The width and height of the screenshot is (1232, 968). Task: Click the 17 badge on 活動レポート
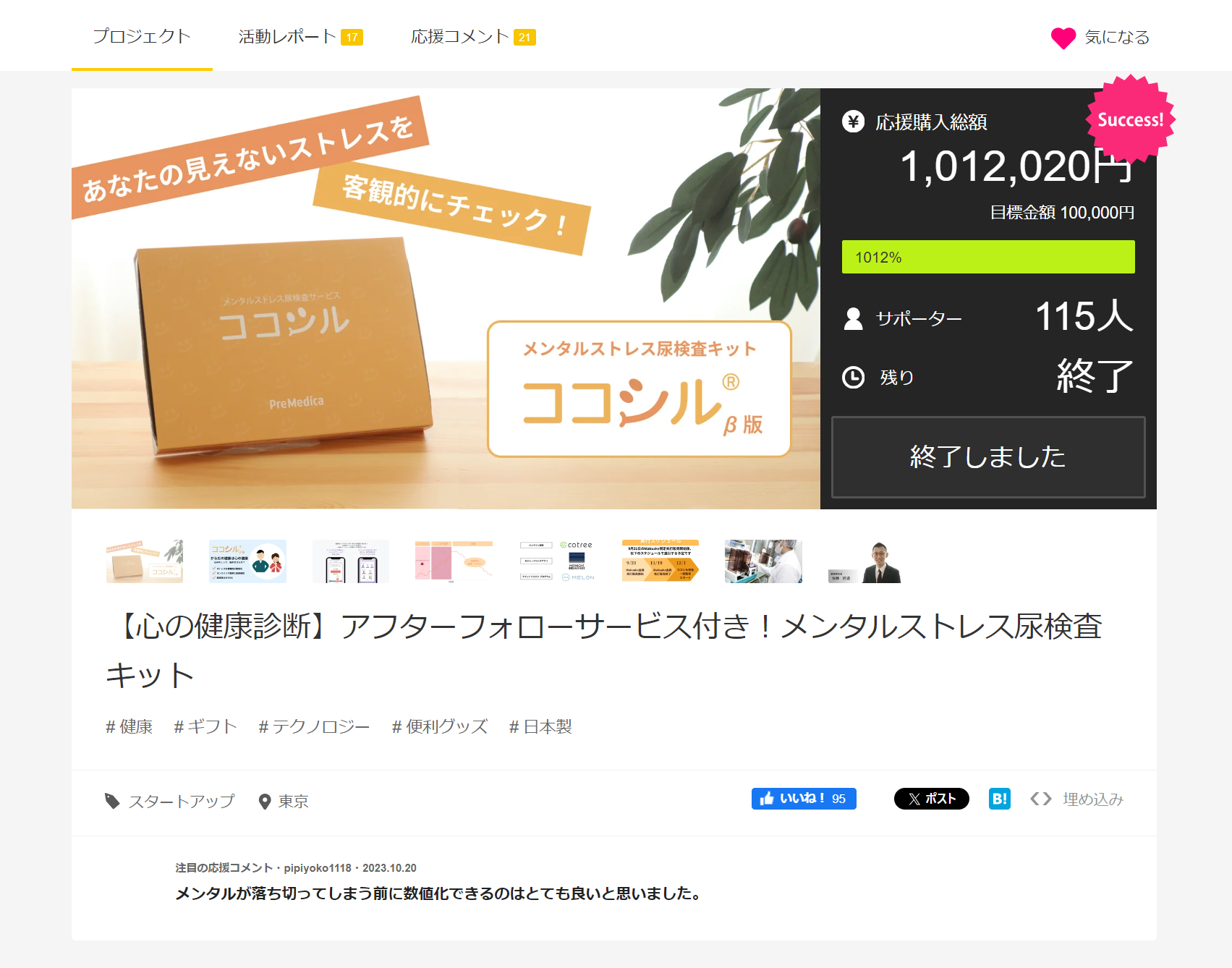tap(352, 37)
